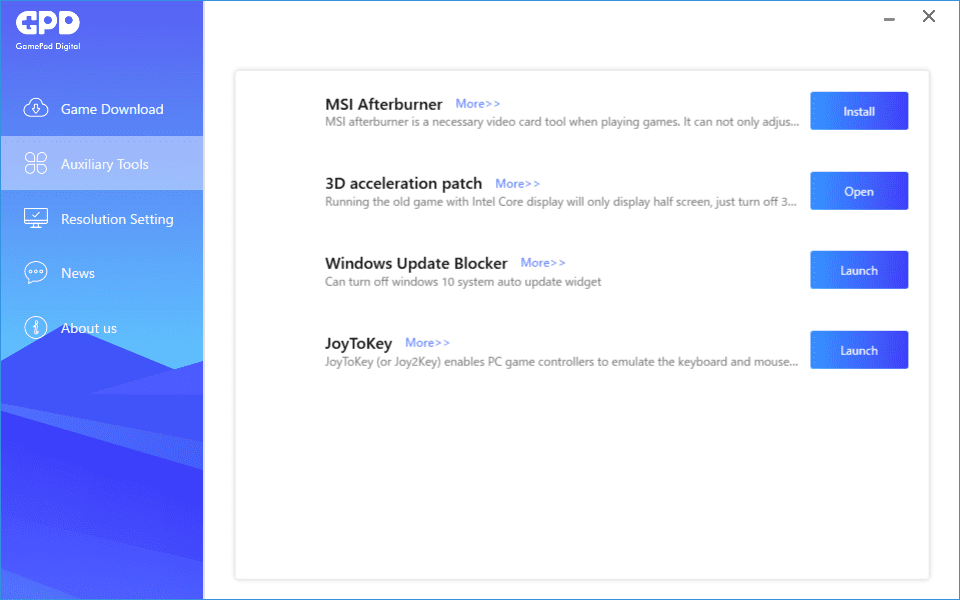The height and width of the screenshot is (600, 960).
Task: Close the GPD window
Action: 929,17
